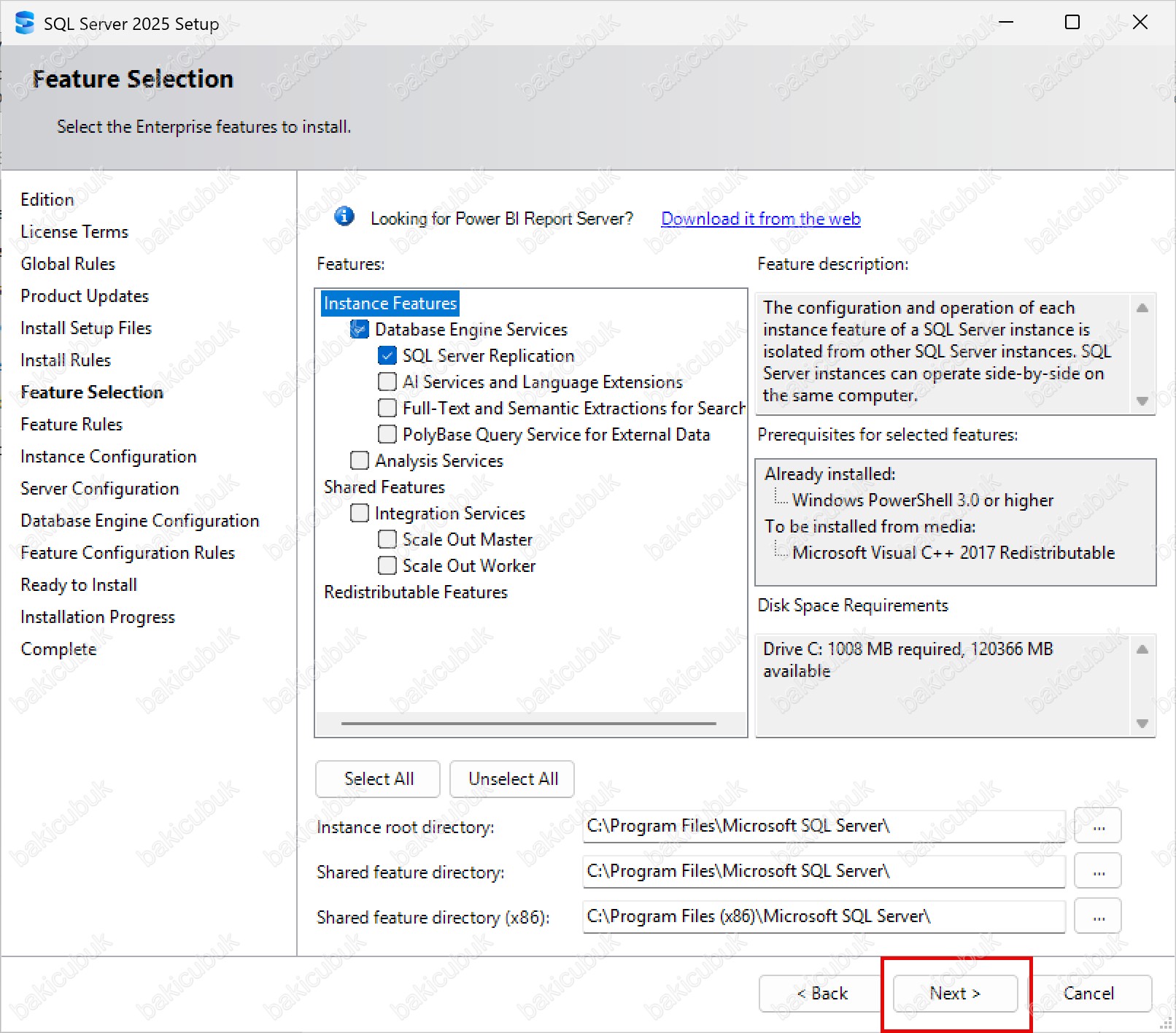
Task: Open the Server Configuration step in sidebar
Action: (x=100, y=489)
